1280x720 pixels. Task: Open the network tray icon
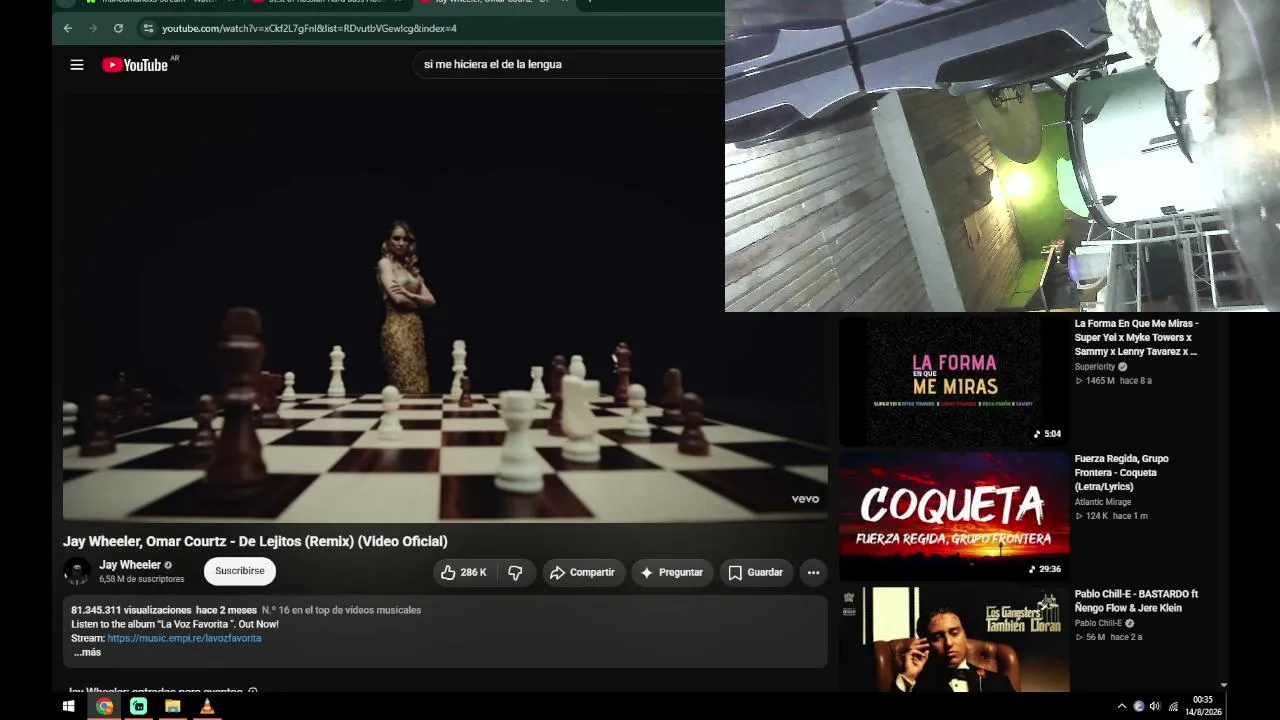1173,706
